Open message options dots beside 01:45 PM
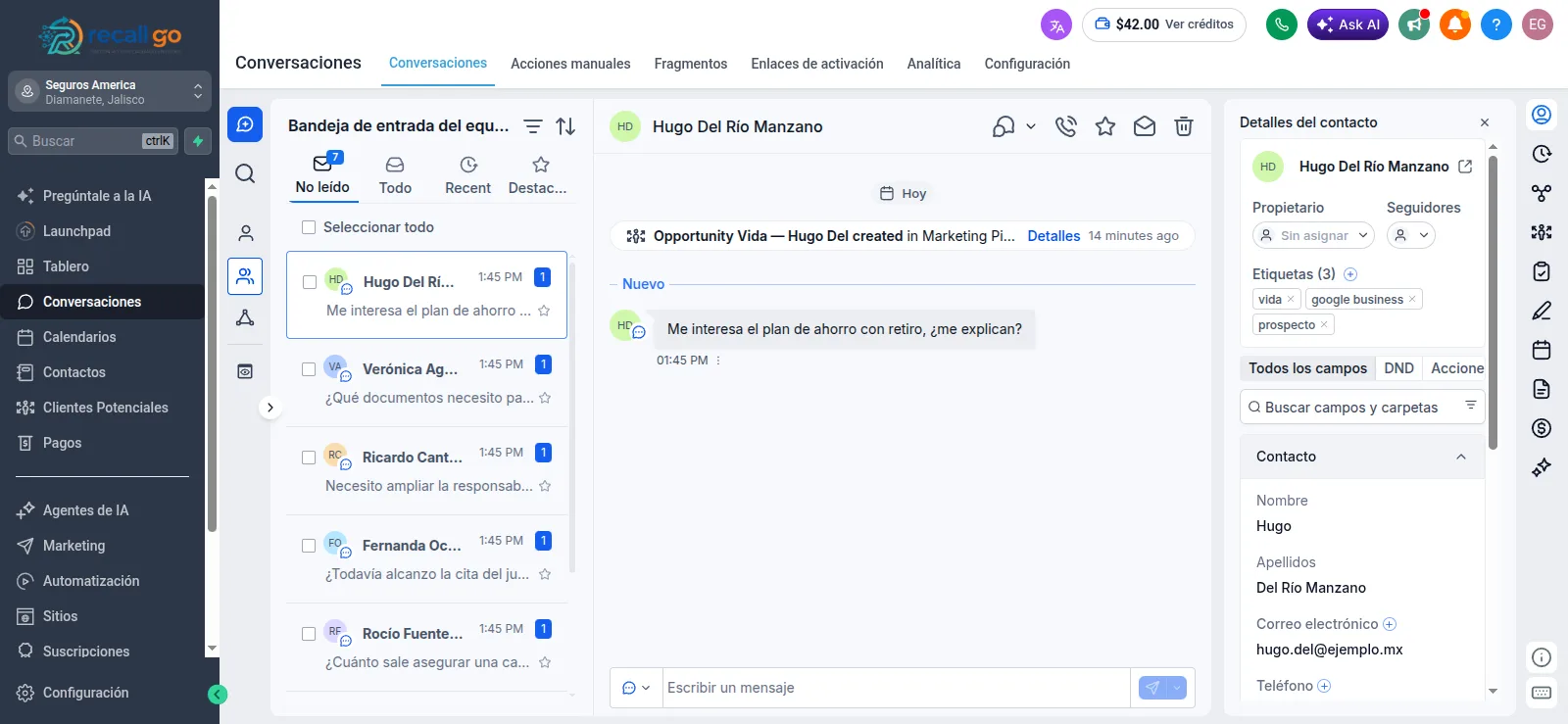This screenshot has height=724, width=1568. [718, 361]
